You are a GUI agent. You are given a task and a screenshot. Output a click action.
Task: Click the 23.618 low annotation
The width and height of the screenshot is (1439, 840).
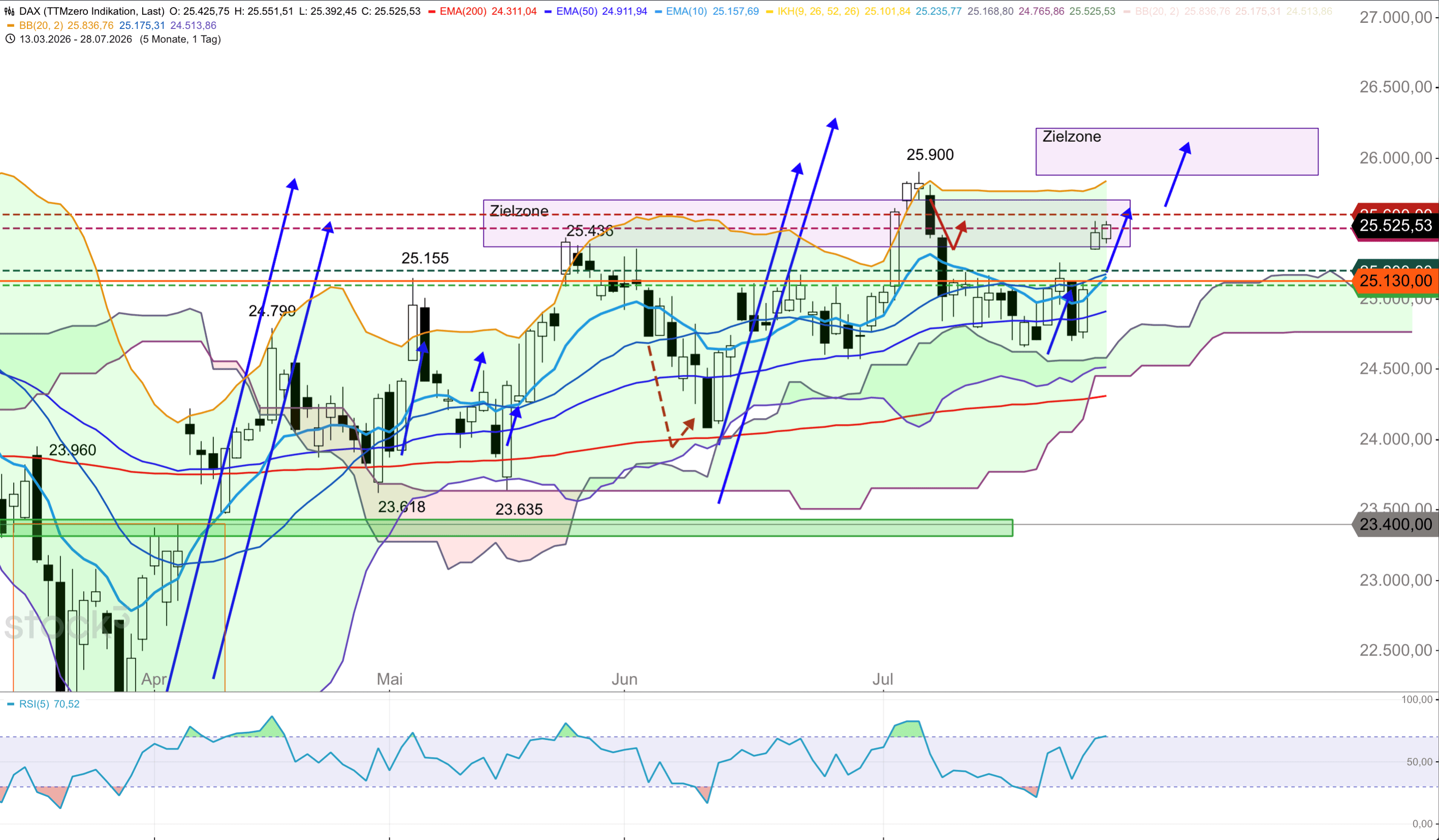401,507
